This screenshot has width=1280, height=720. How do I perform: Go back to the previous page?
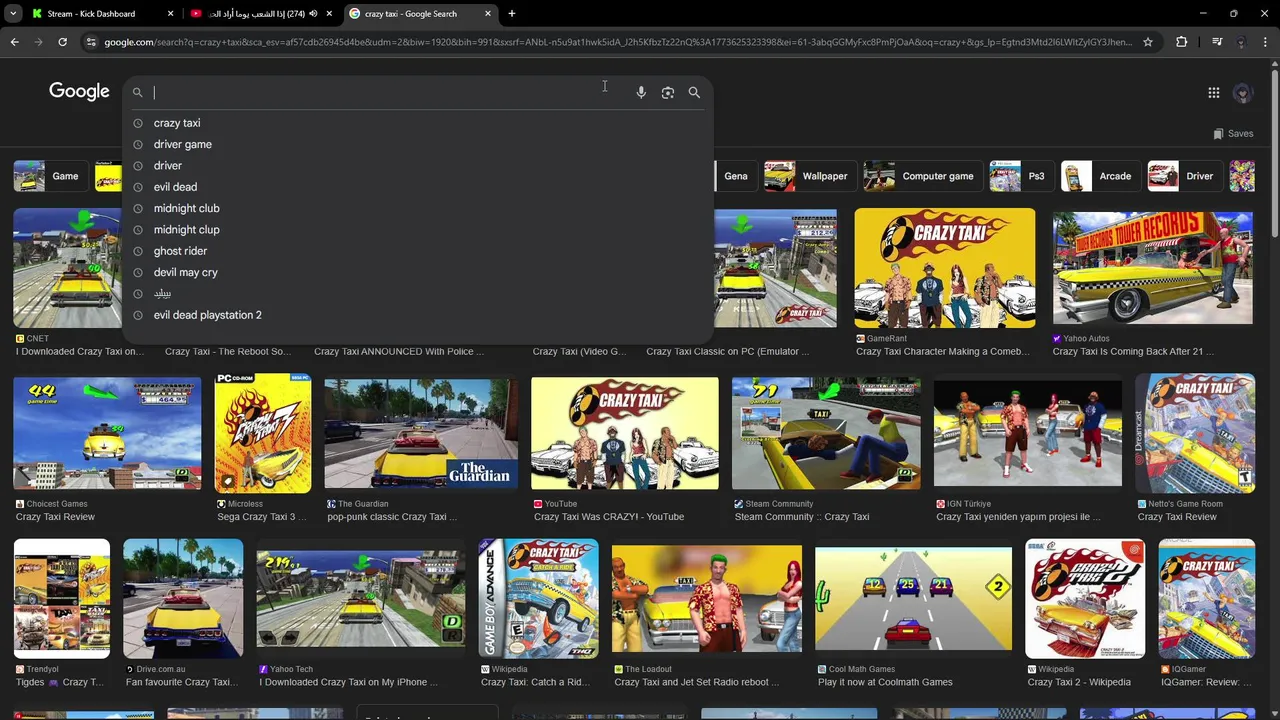tap(14, 42)
